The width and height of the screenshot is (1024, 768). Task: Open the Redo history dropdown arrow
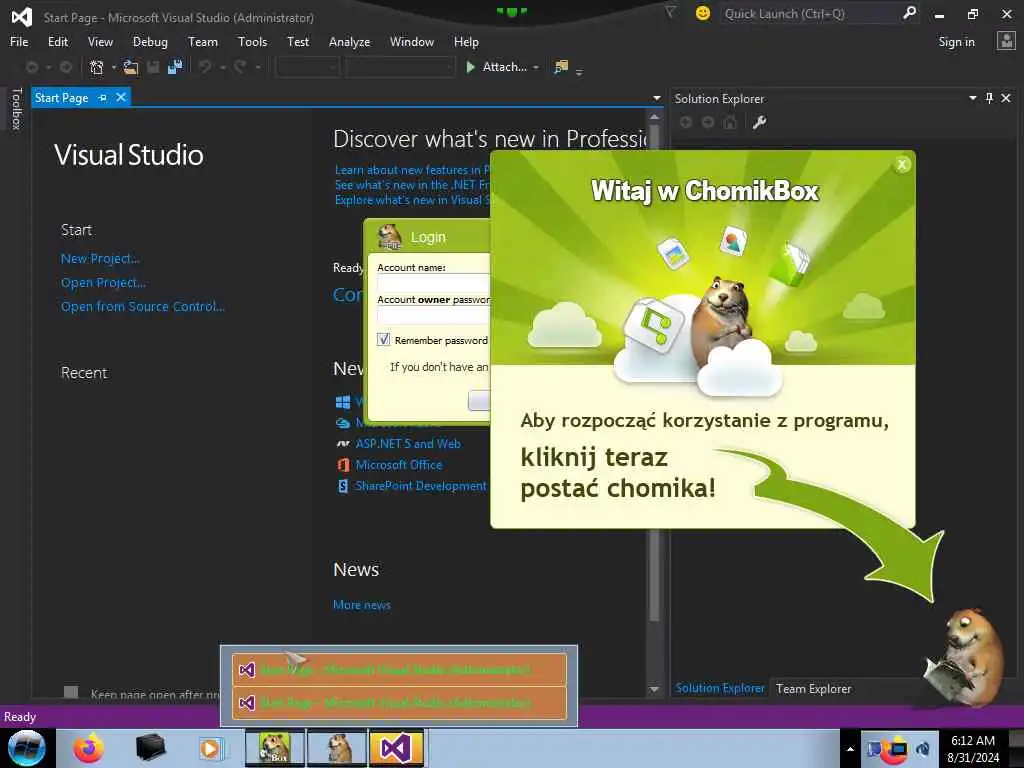coord(258,67)
